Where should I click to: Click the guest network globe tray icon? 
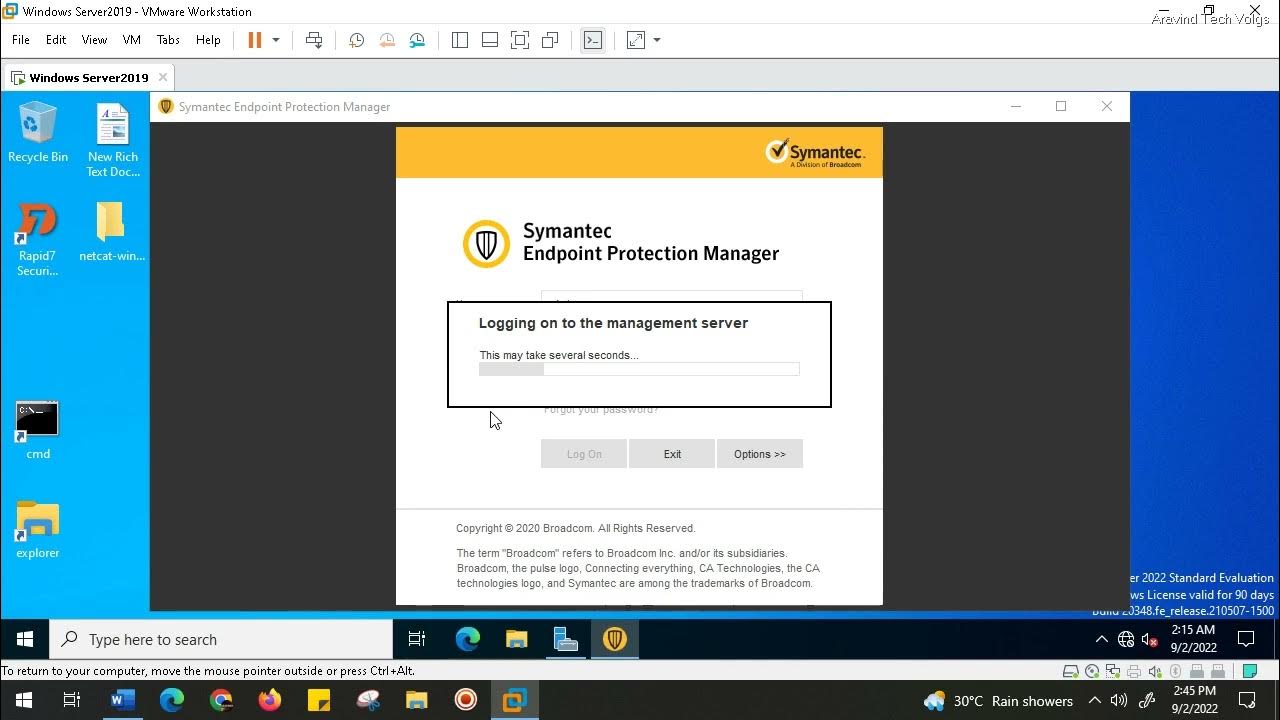coord(1126,639)
